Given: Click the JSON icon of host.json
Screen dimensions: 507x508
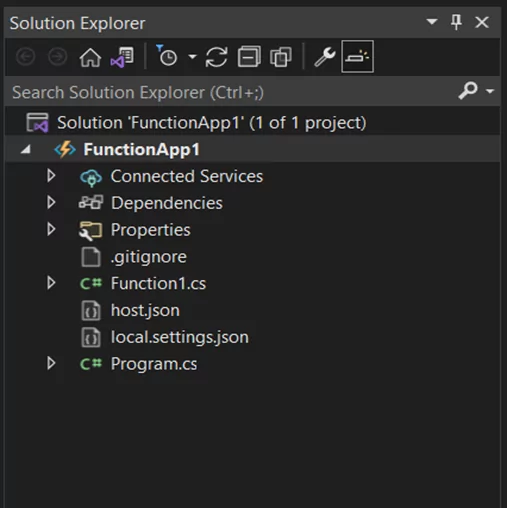Looking at the screenshot, I should coord(91,311).
